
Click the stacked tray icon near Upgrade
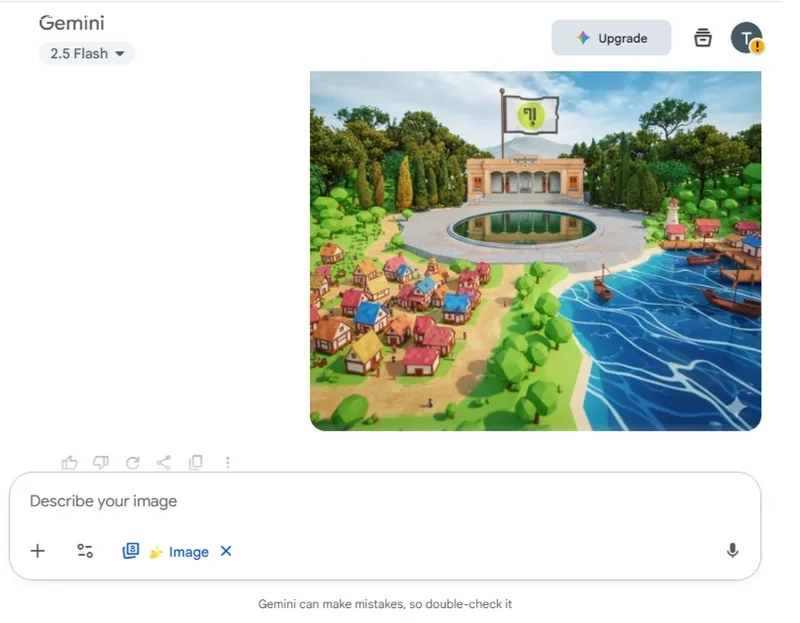pyautogui.click(x=703, y=37)
